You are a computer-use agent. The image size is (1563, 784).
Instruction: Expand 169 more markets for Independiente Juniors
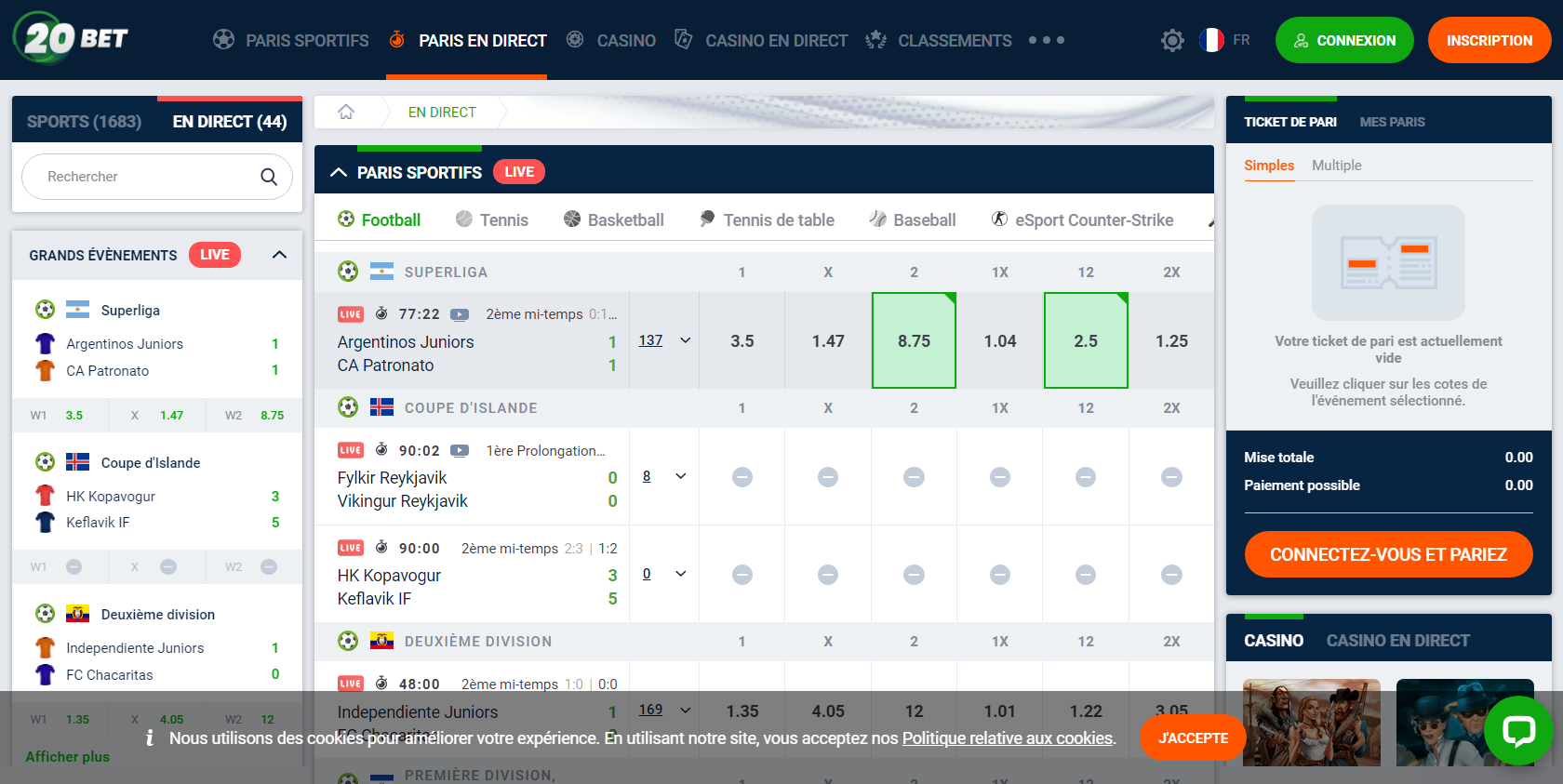664,710
